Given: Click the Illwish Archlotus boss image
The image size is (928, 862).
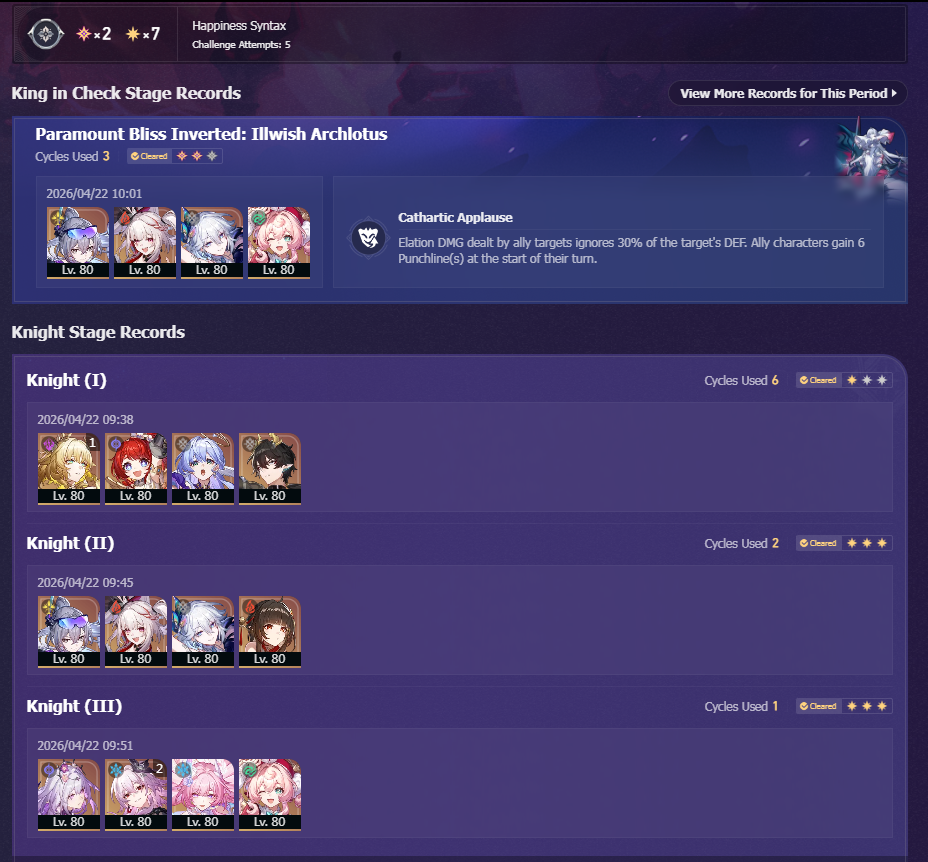Looking at the screenshot, I should [x=870, y=155].
